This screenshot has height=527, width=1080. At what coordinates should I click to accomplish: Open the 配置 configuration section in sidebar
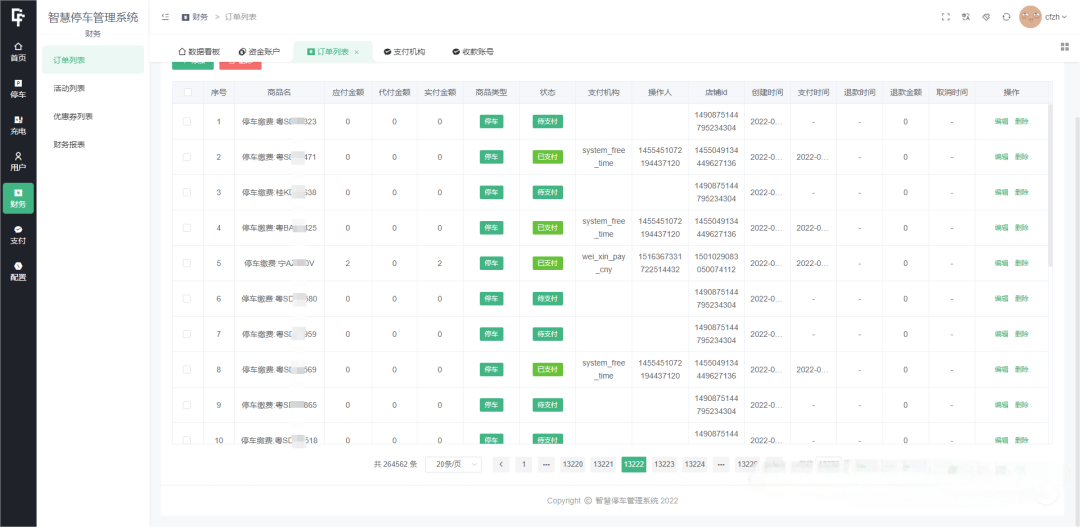(x=18, y=271)
